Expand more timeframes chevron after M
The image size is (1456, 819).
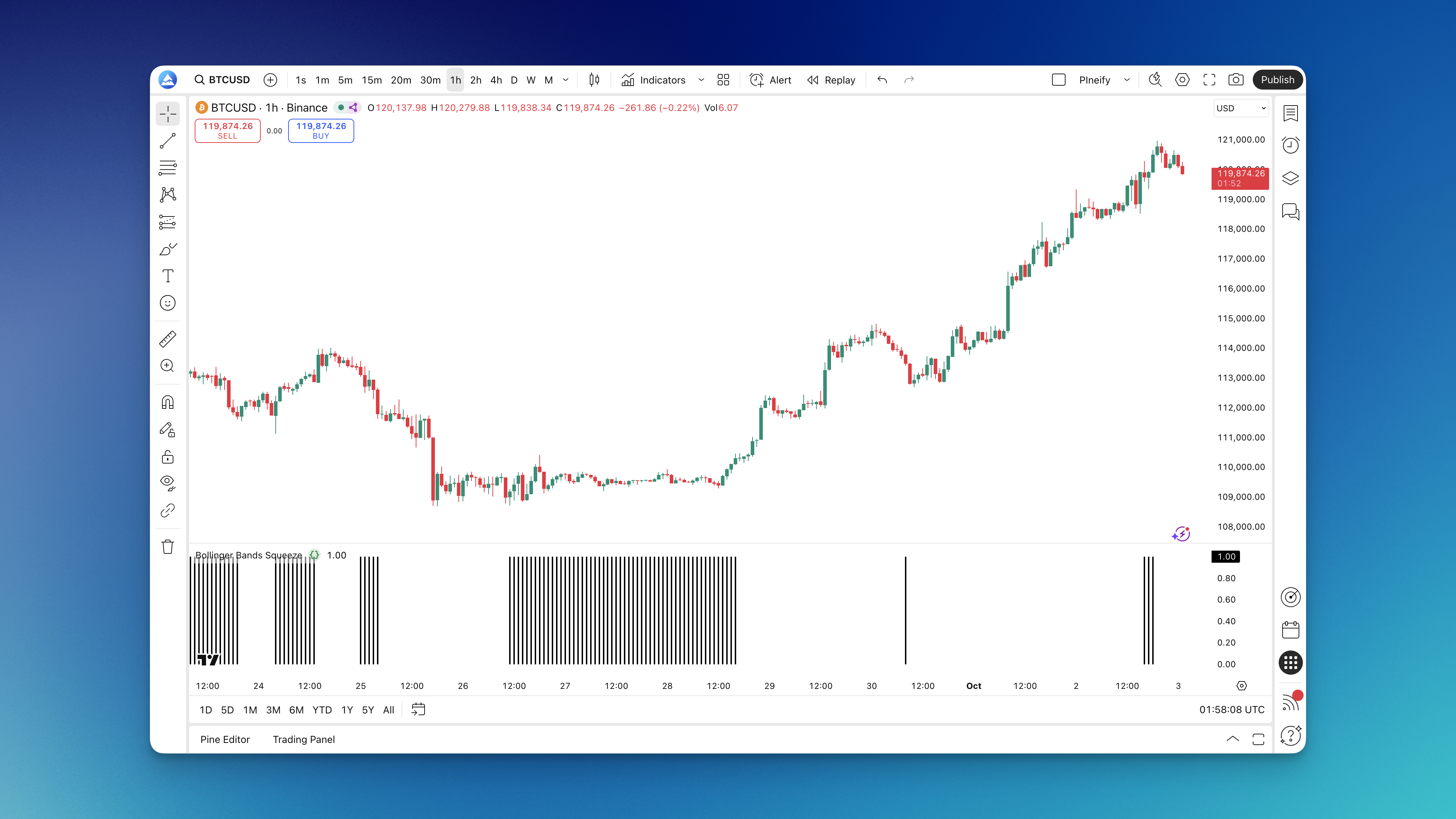566,80
